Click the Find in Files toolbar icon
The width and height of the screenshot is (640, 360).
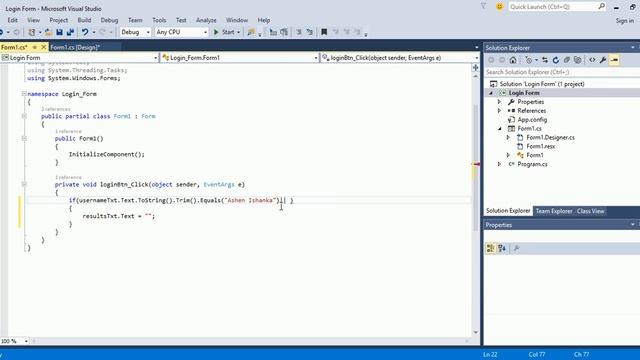[251, 32]
